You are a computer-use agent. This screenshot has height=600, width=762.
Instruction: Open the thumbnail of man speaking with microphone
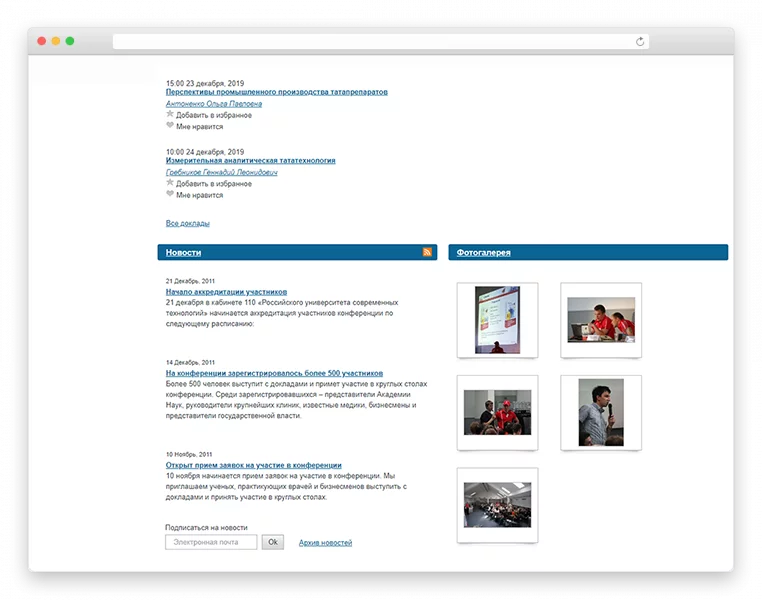coord(601,412)
